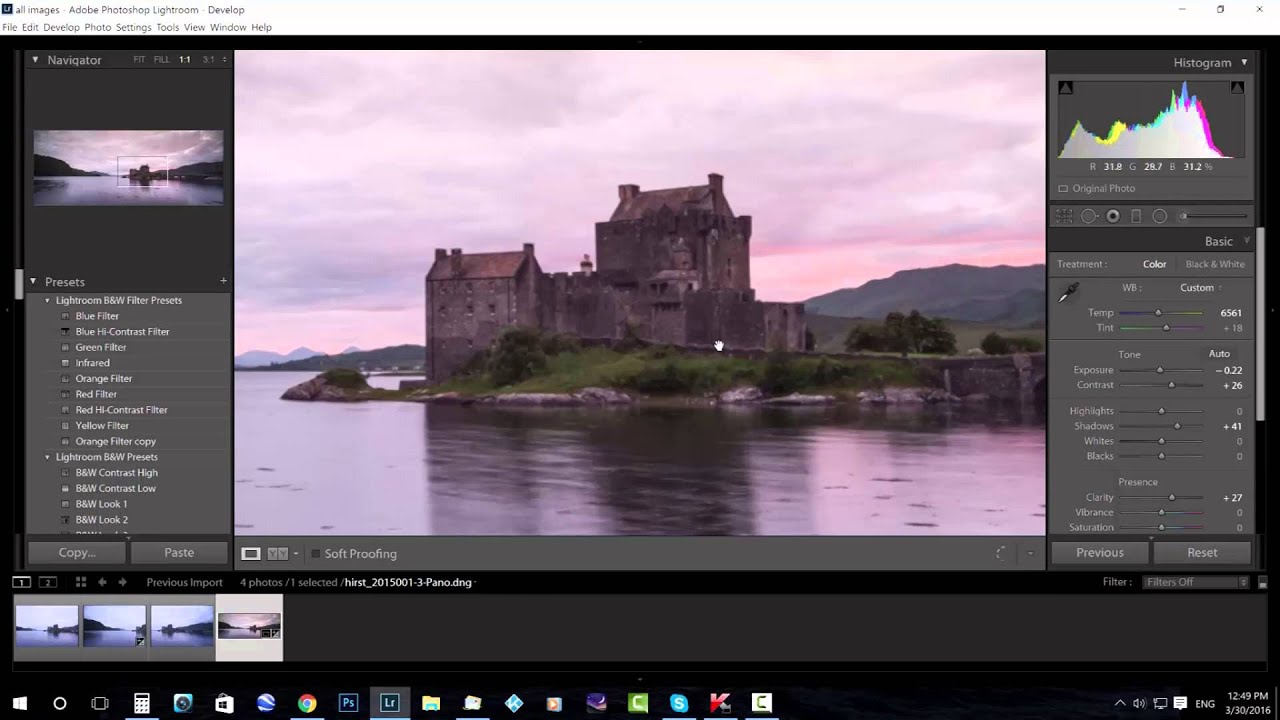1280x720 pixels.
Task: Toggle the Original Photo checkbox
Action: 1063,188
